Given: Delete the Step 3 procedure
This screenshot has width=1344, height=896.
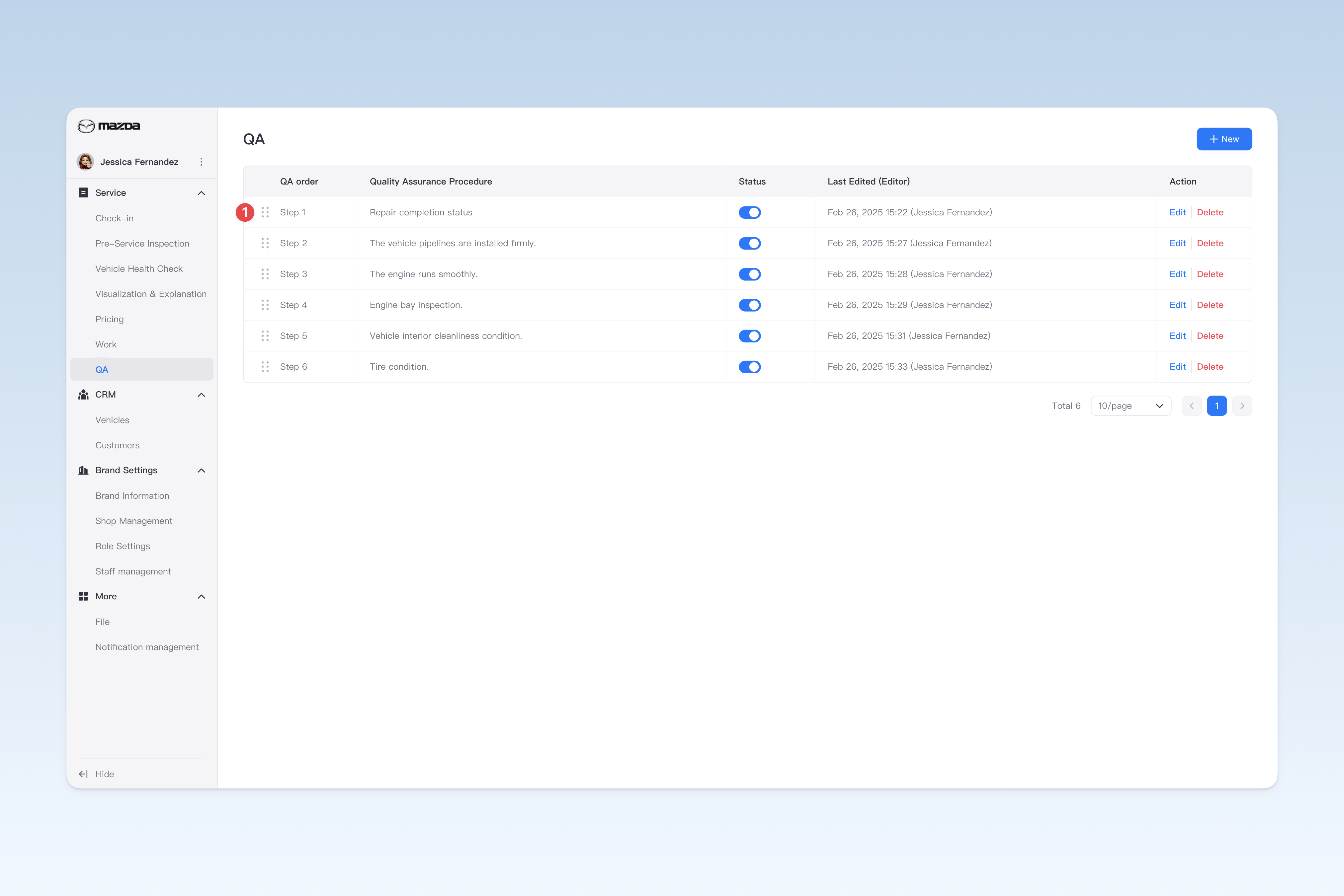Looking at the screenshot, I should tap(1210, 274).
